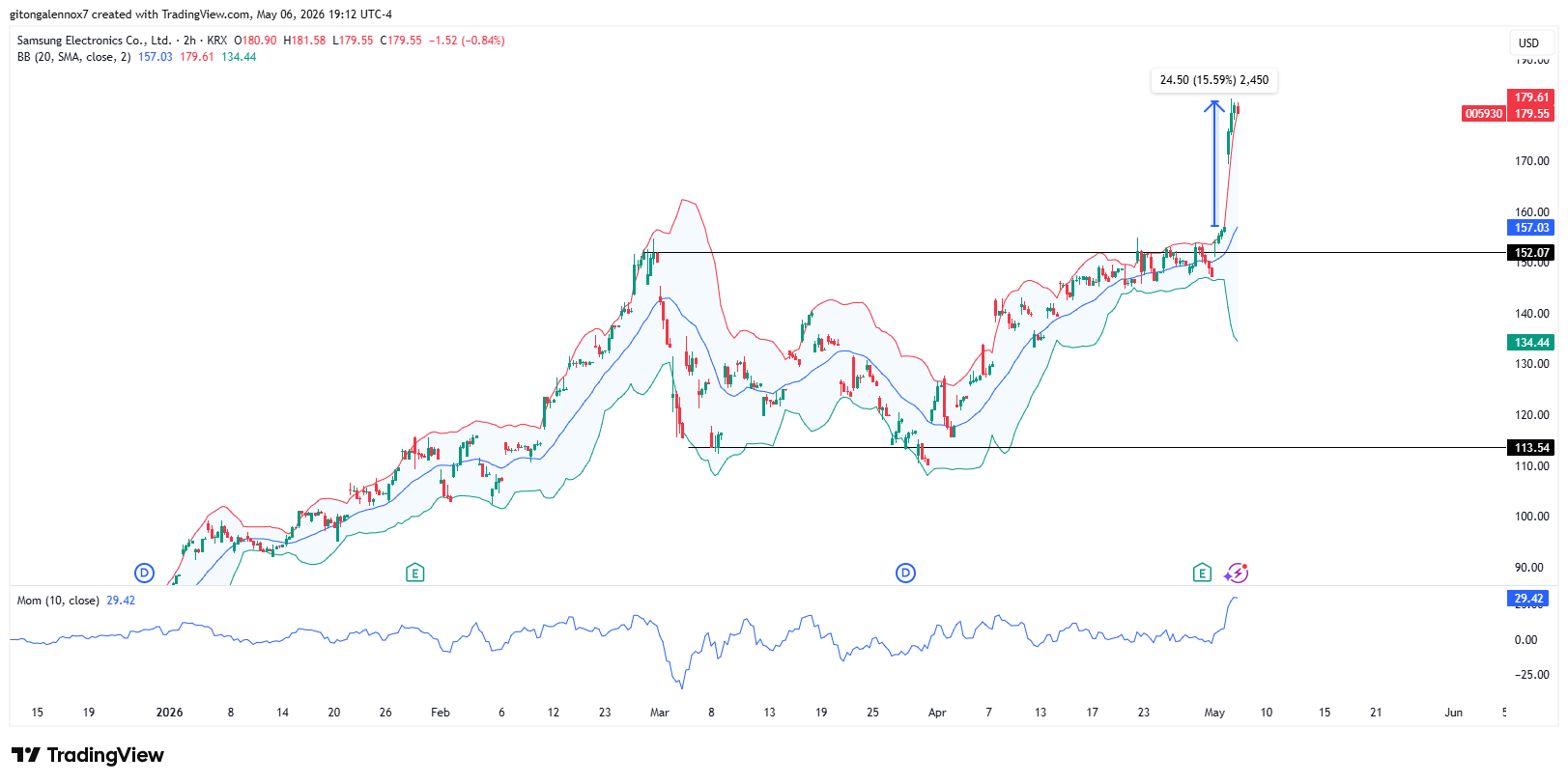This screenshot has width=1568, height=784.
Task: Click the Feb label on time axis
Action: [x=441, y=713]
